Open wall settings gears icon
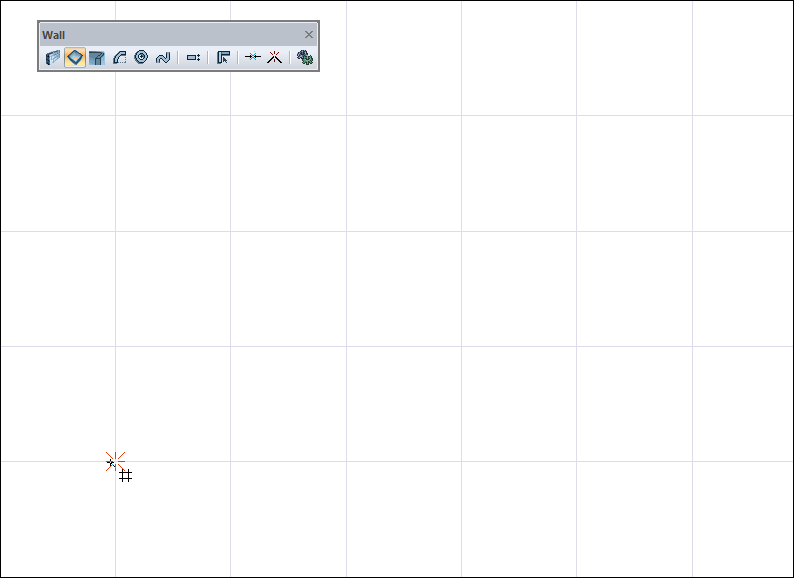This screenshot has width=794, height=578. pyautogui.click(x=304, y=57)
